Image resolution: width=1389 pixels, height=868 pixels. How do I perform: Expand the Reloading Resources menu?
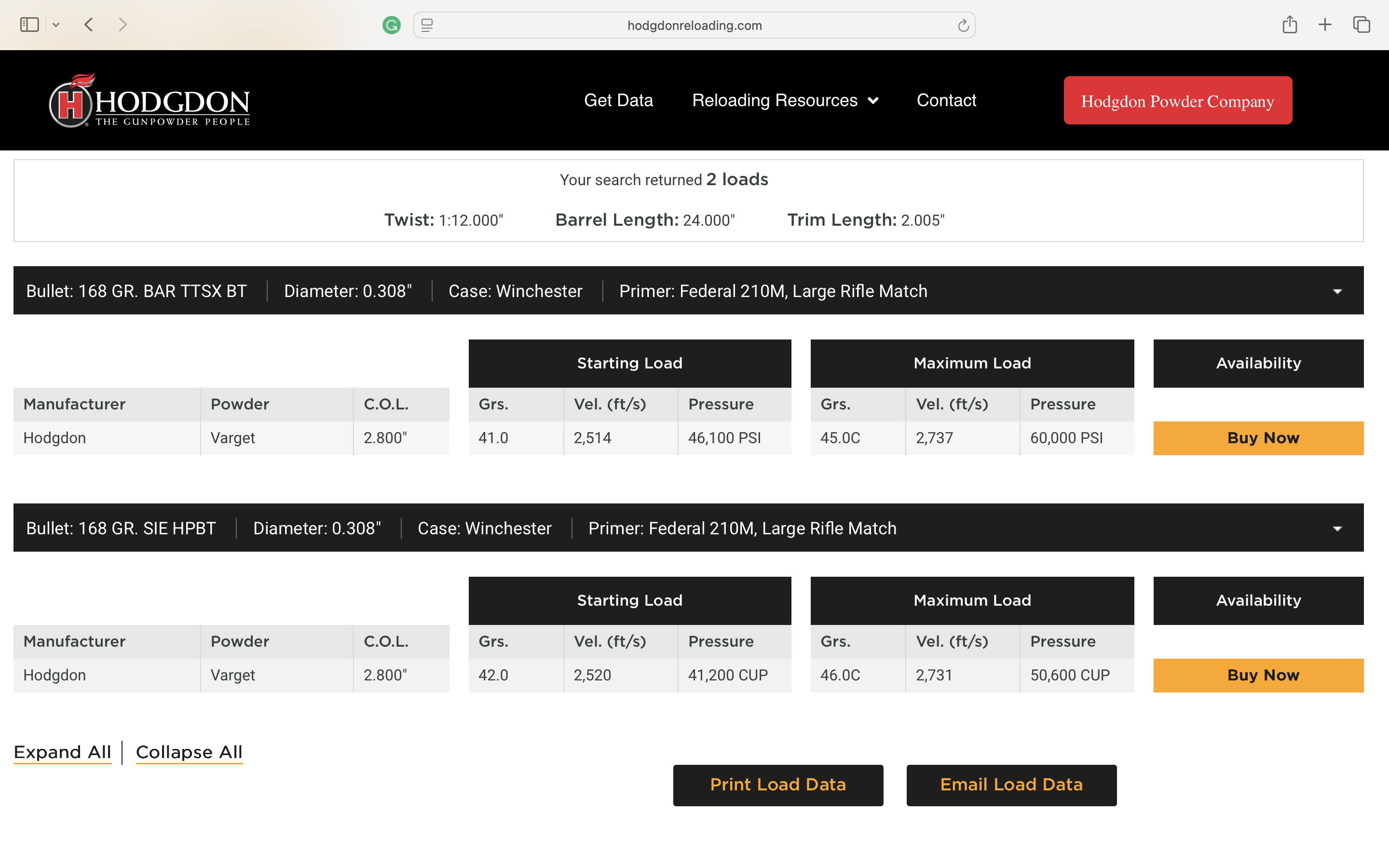click(785, 100)
